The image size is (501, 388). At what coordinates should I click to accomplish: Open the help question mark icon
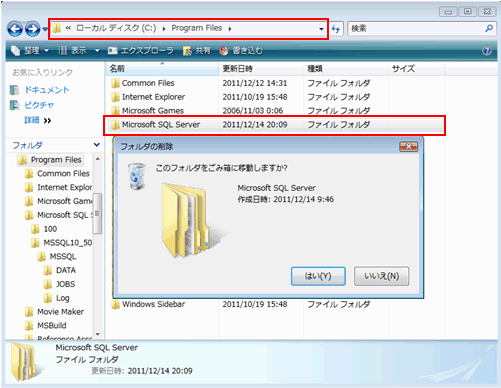click(487, 51)
